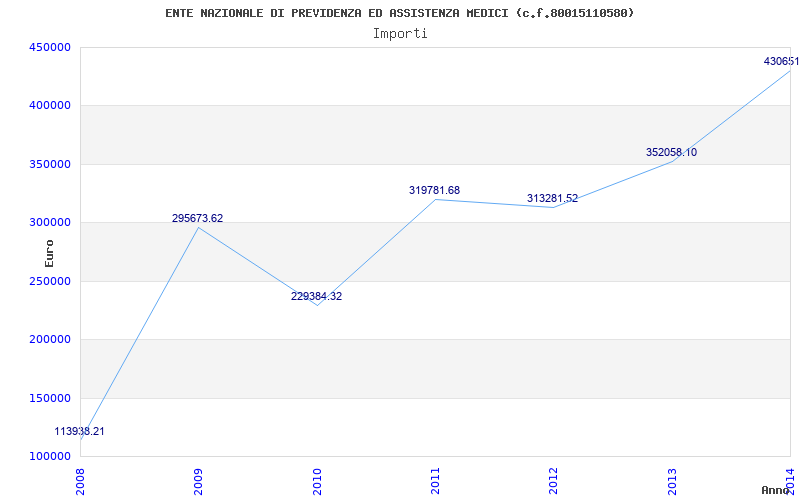The height and width of the screenshot is (500, 800).
Task: Click the data label 319781.68
Action: tap(434, 190)
